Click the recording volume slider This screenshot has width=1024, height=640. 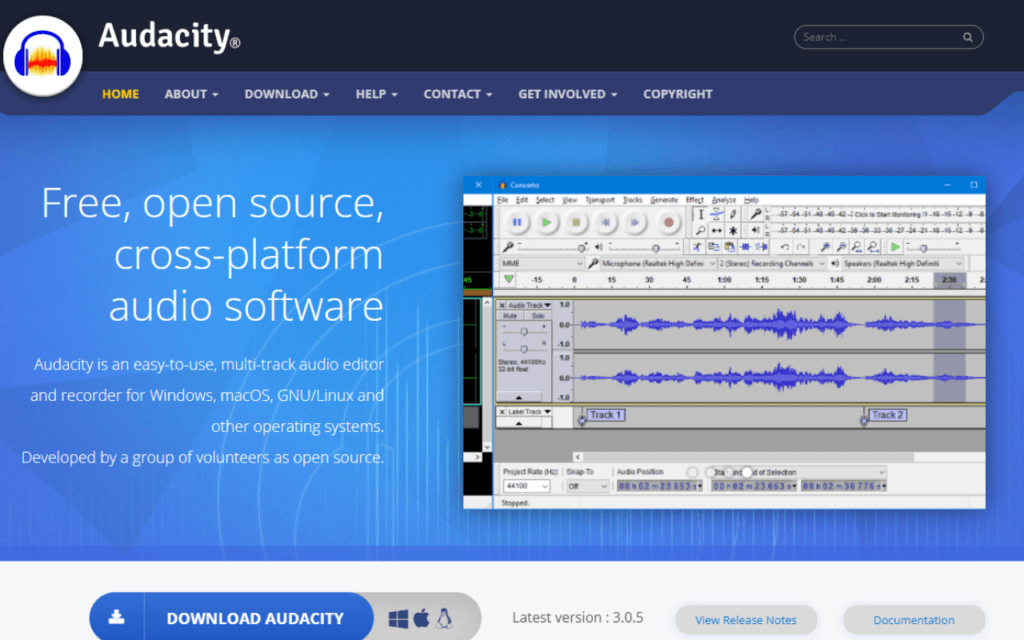(552, 247)
